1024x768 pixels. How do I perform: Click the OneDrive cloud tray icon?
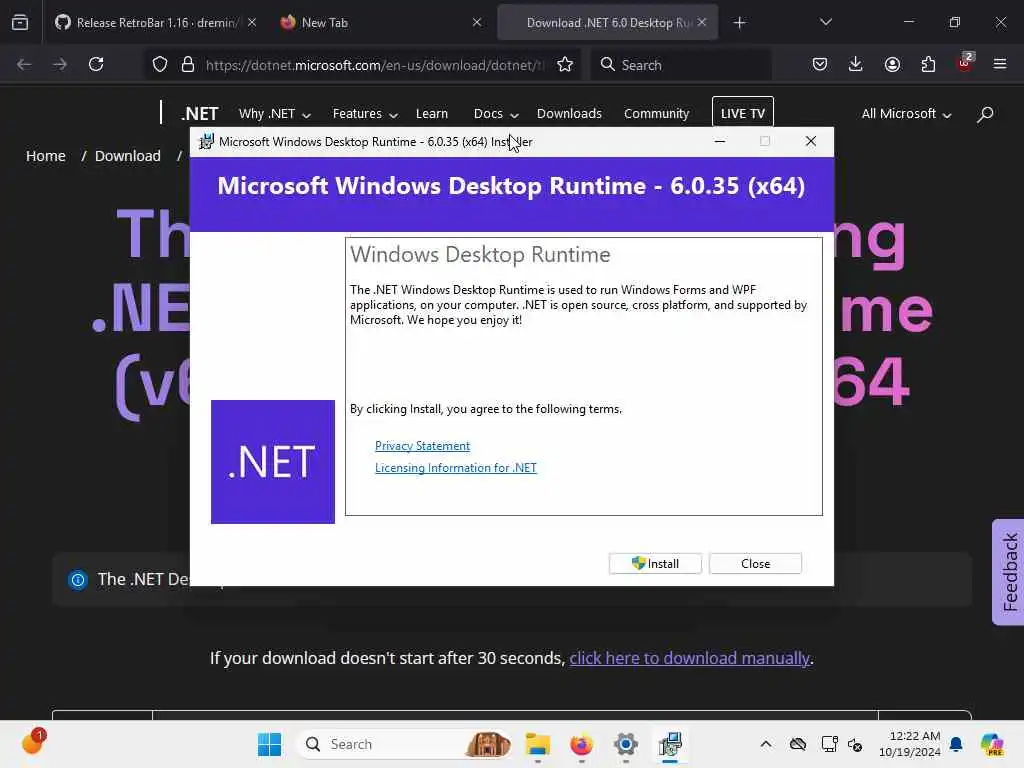[x=798, y=744]
